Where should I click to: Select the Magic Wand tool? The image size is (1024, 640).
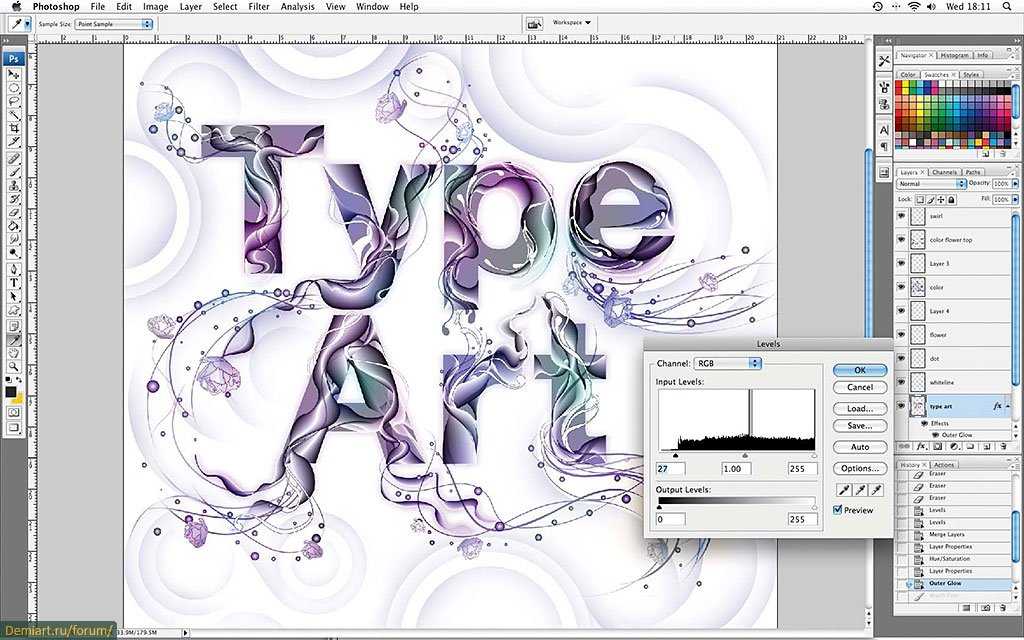[14, 113]
